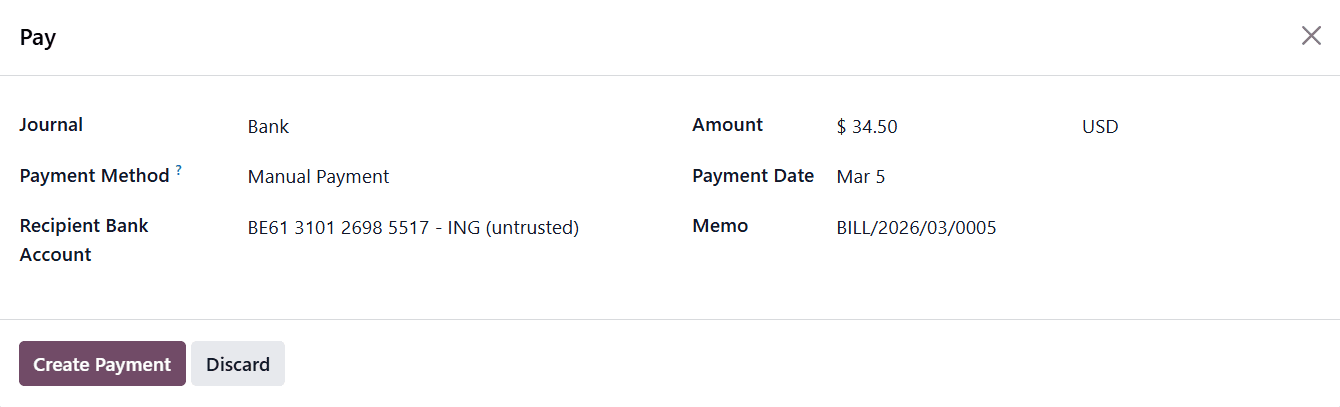
Task: Click the Payment Method help question mark
Action: [x=178, y=170]
